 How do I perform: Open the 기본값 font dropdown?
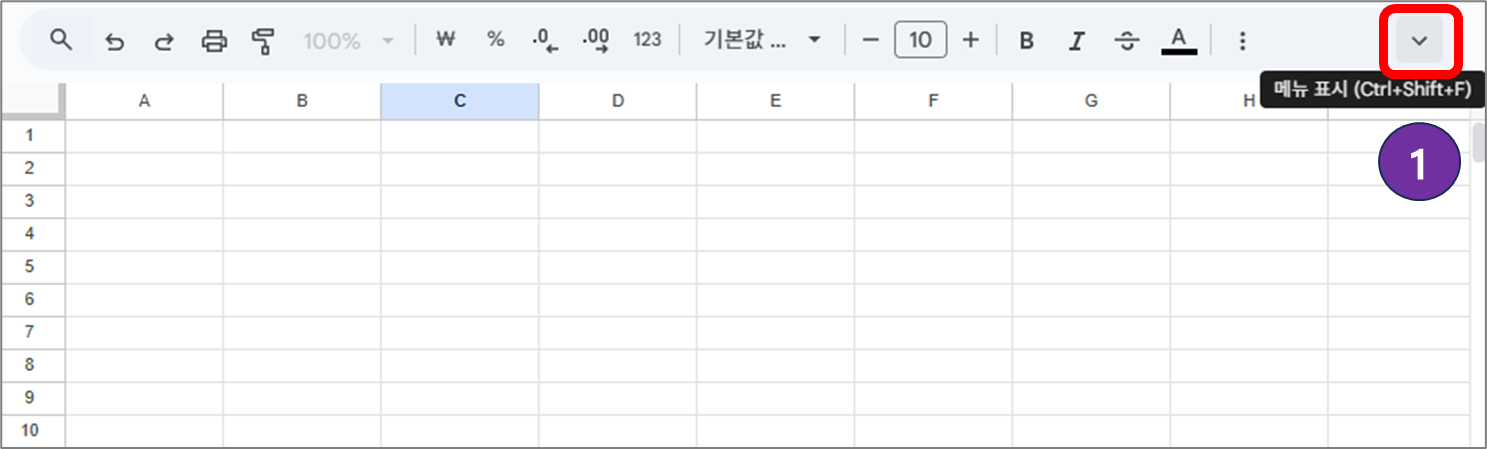point(763,40)
